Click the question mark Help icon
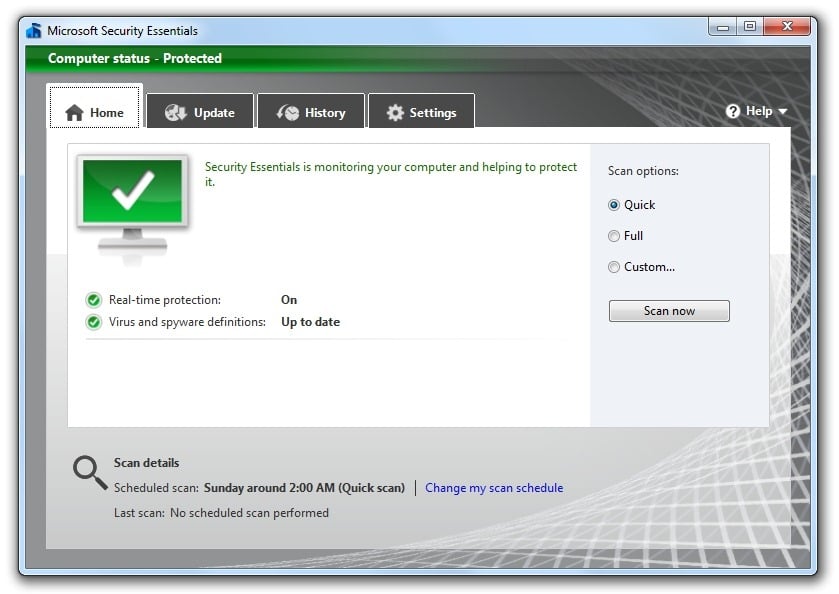 coord(733,111)
